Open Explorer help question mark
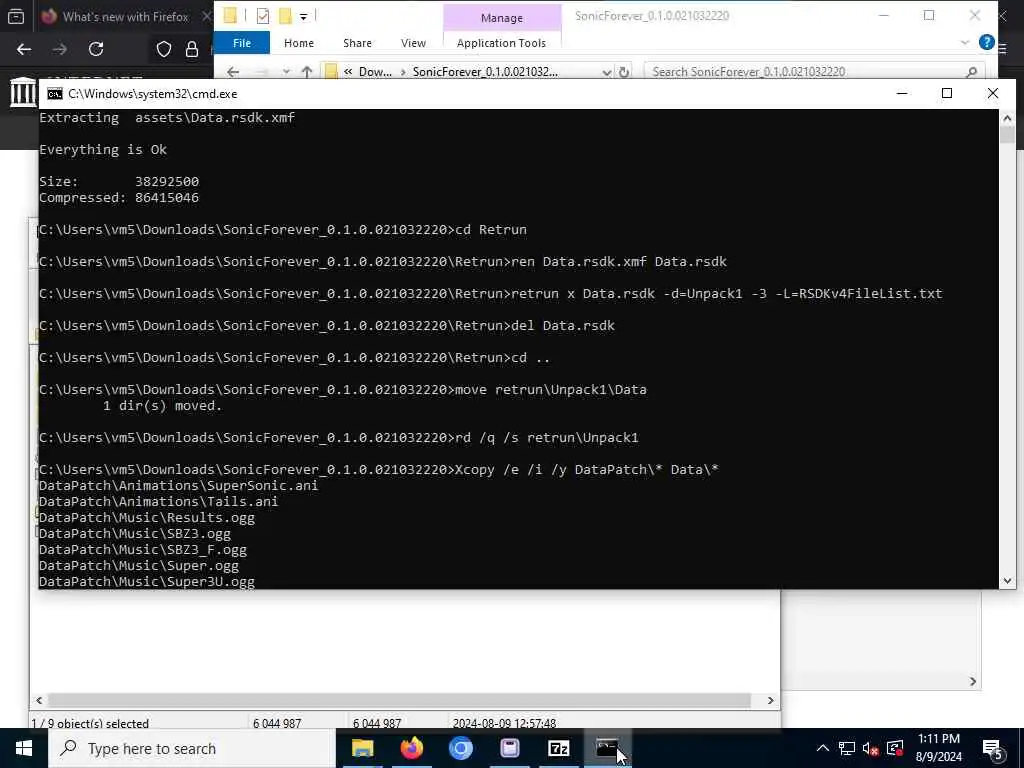1024x768 pixels. tap(986, 42)
